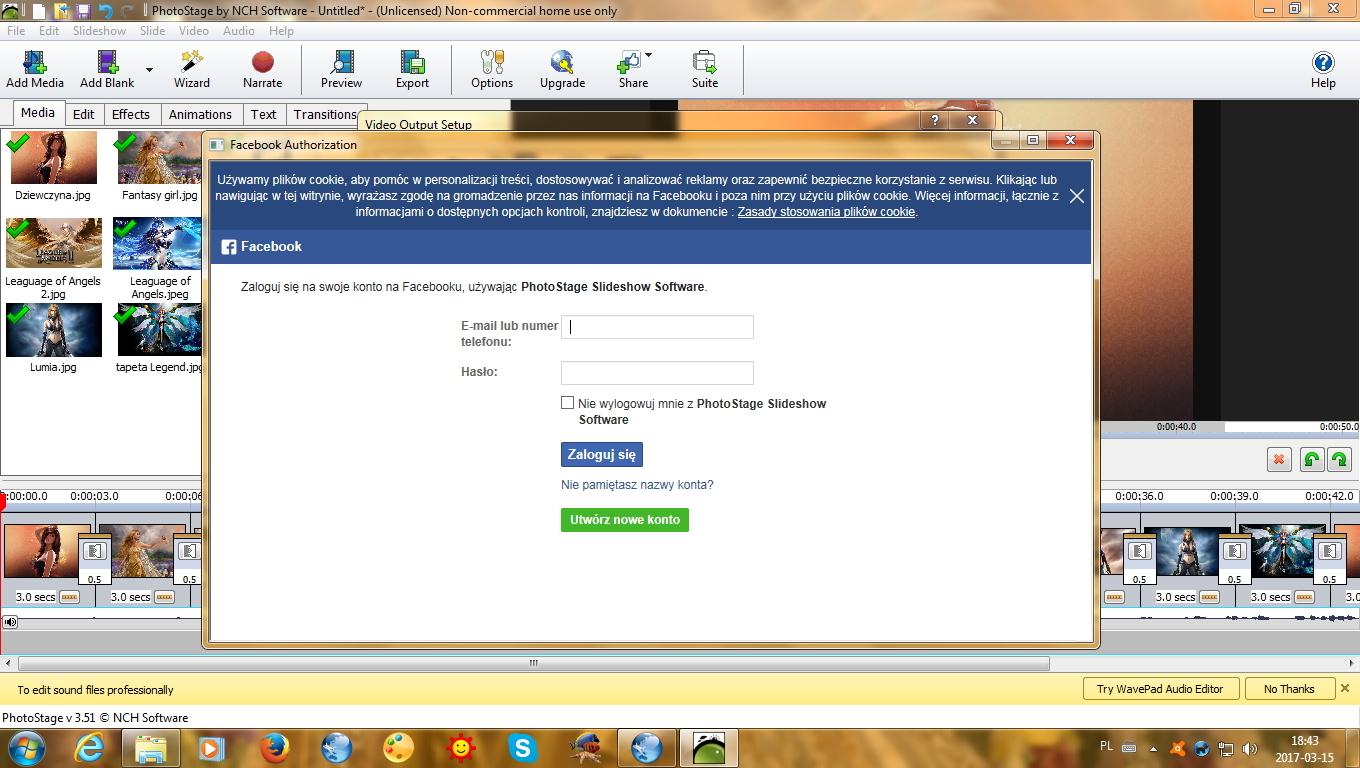Open the Slideshow menu
The image size is (1360, 768).
point(99,31)
